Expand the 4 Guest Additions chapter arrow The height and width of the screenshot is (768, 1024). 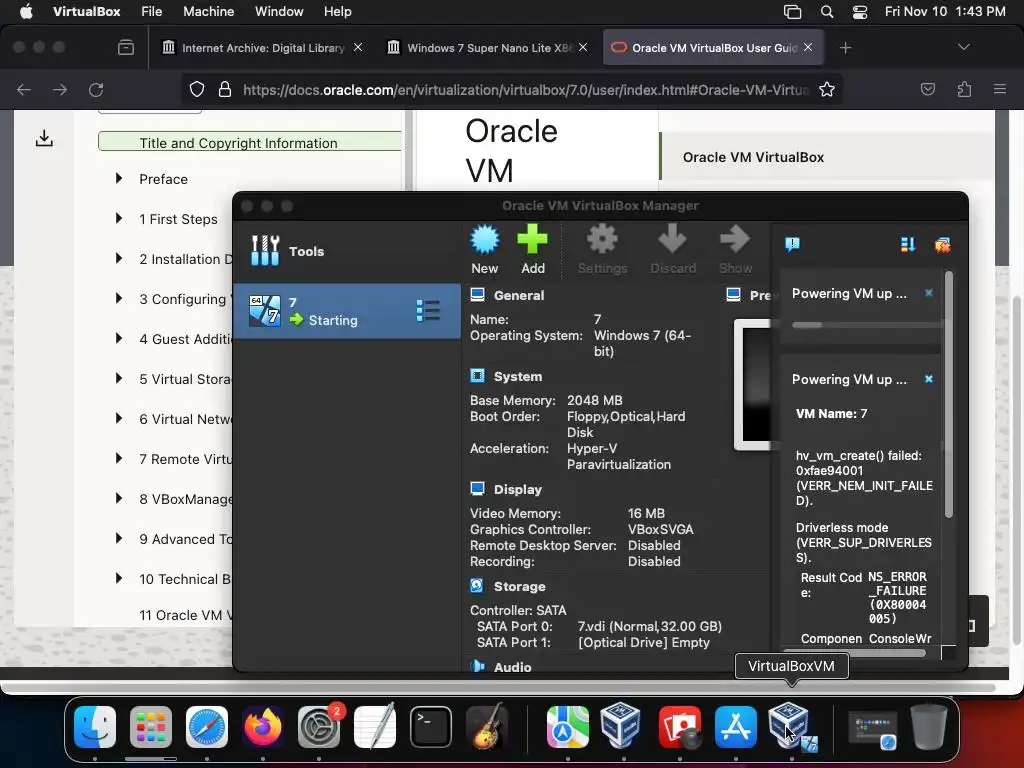118,338
